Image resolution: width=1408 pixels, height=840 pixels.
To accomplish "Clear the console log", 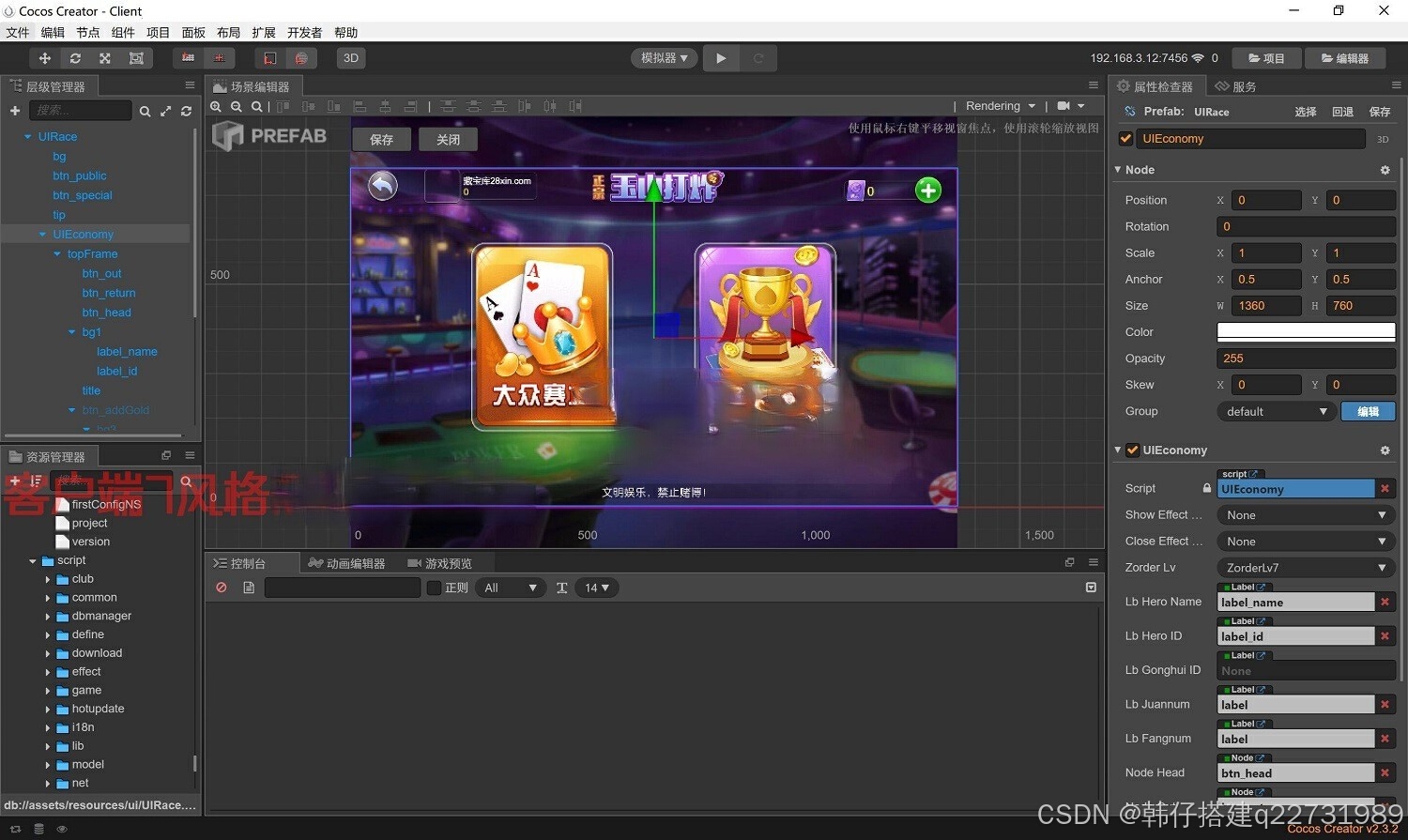I will [x=222, y=588].
